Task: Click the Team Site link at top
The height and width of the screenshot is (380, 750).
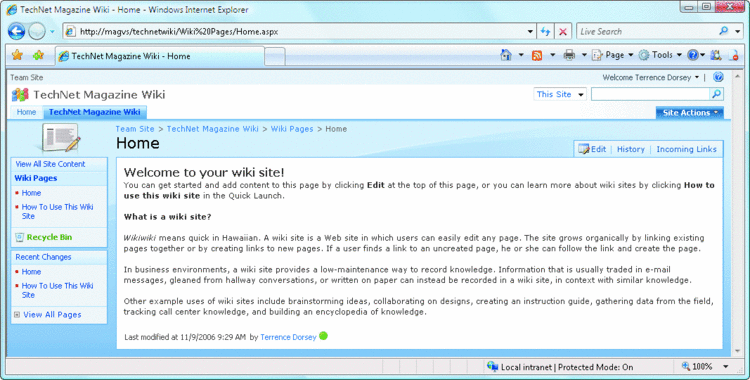Action: point(27,78)
